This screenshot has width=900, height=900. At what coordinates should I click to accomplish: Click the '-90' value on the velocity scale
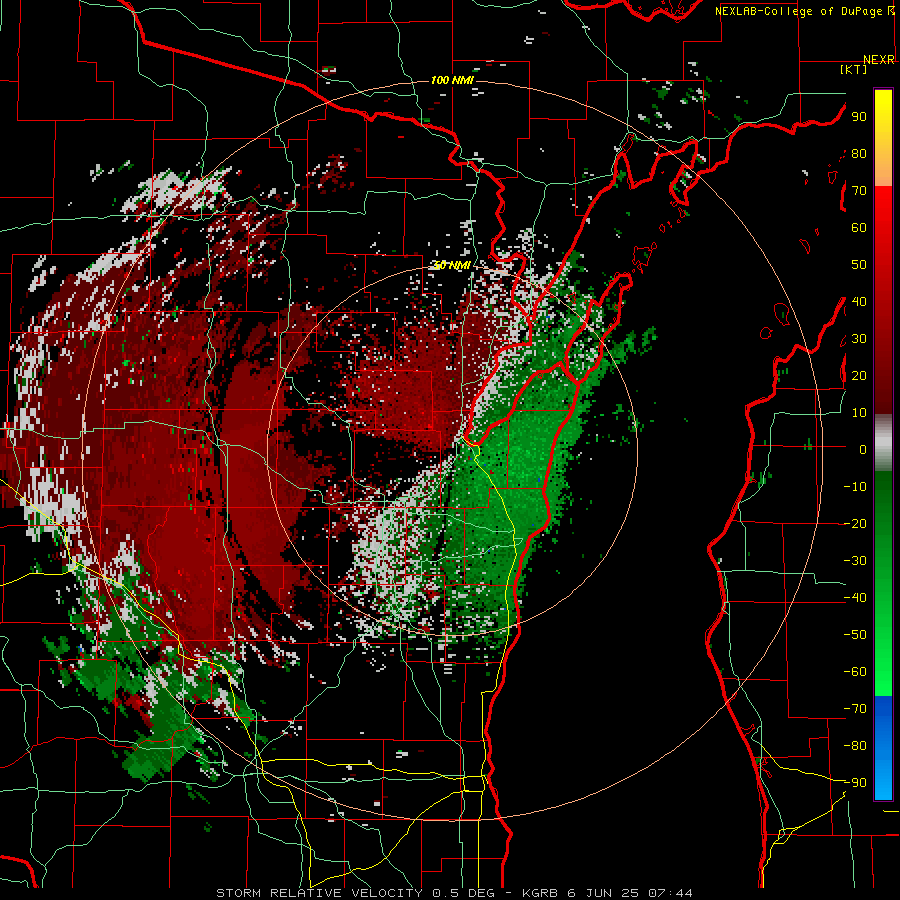click(x=855, y=783)
